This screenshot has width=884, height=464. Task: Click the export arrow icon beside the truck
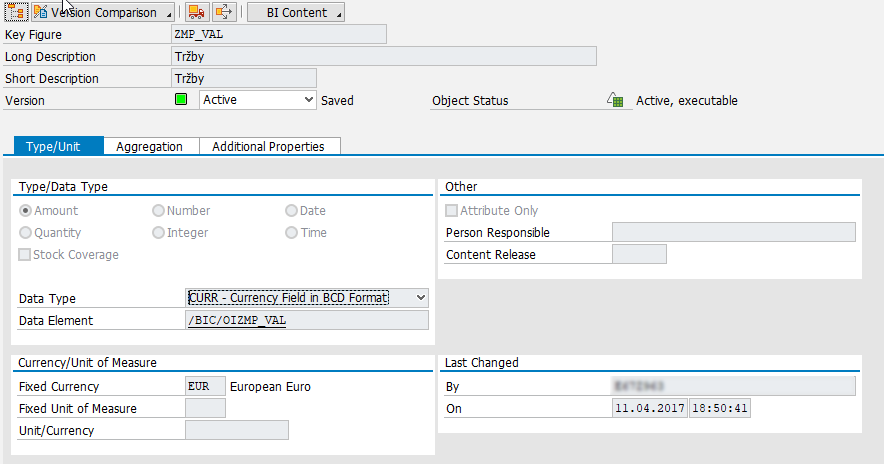224,12
